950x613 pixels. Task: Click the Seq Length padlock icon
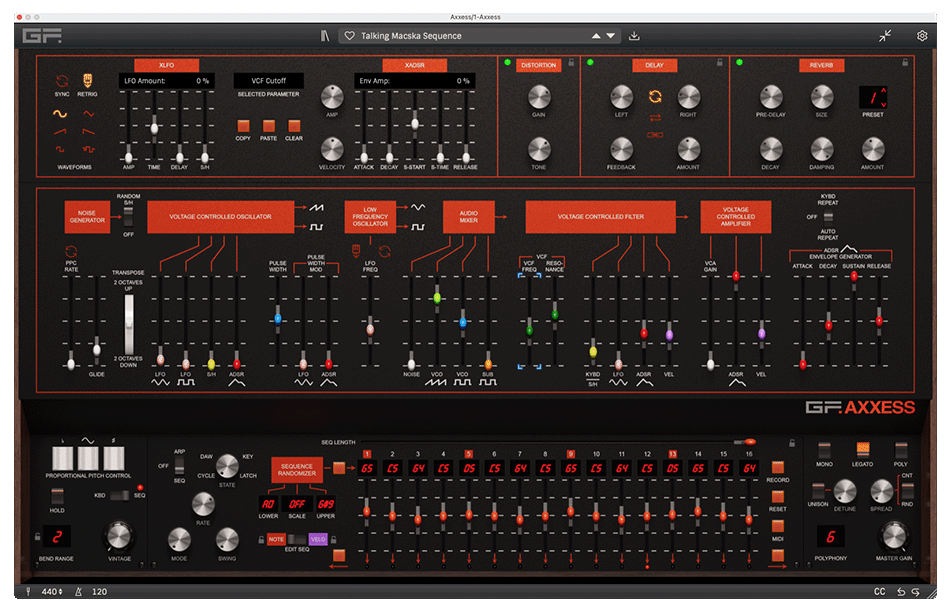click(x=792, y=443)
